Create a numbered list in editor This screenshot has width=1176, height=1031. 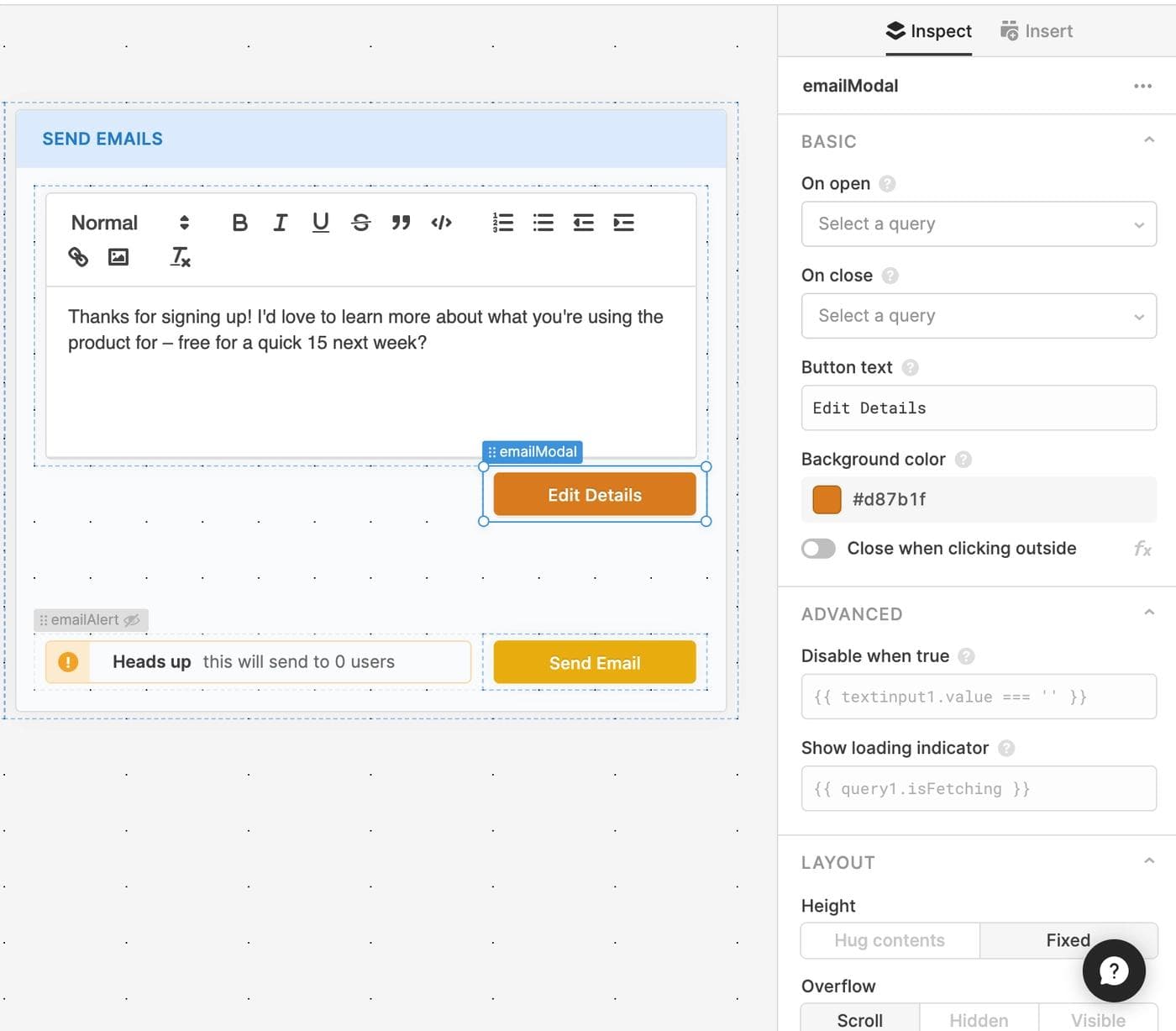coord(502,223)
